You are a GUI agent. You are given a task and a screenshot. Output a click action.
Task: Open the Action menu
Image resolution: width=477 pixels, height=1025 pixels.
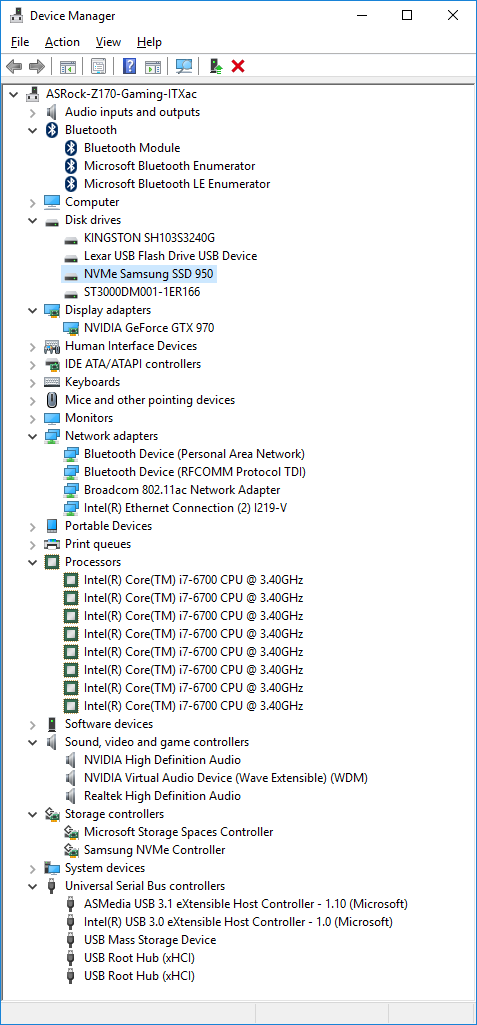[62, 42]
